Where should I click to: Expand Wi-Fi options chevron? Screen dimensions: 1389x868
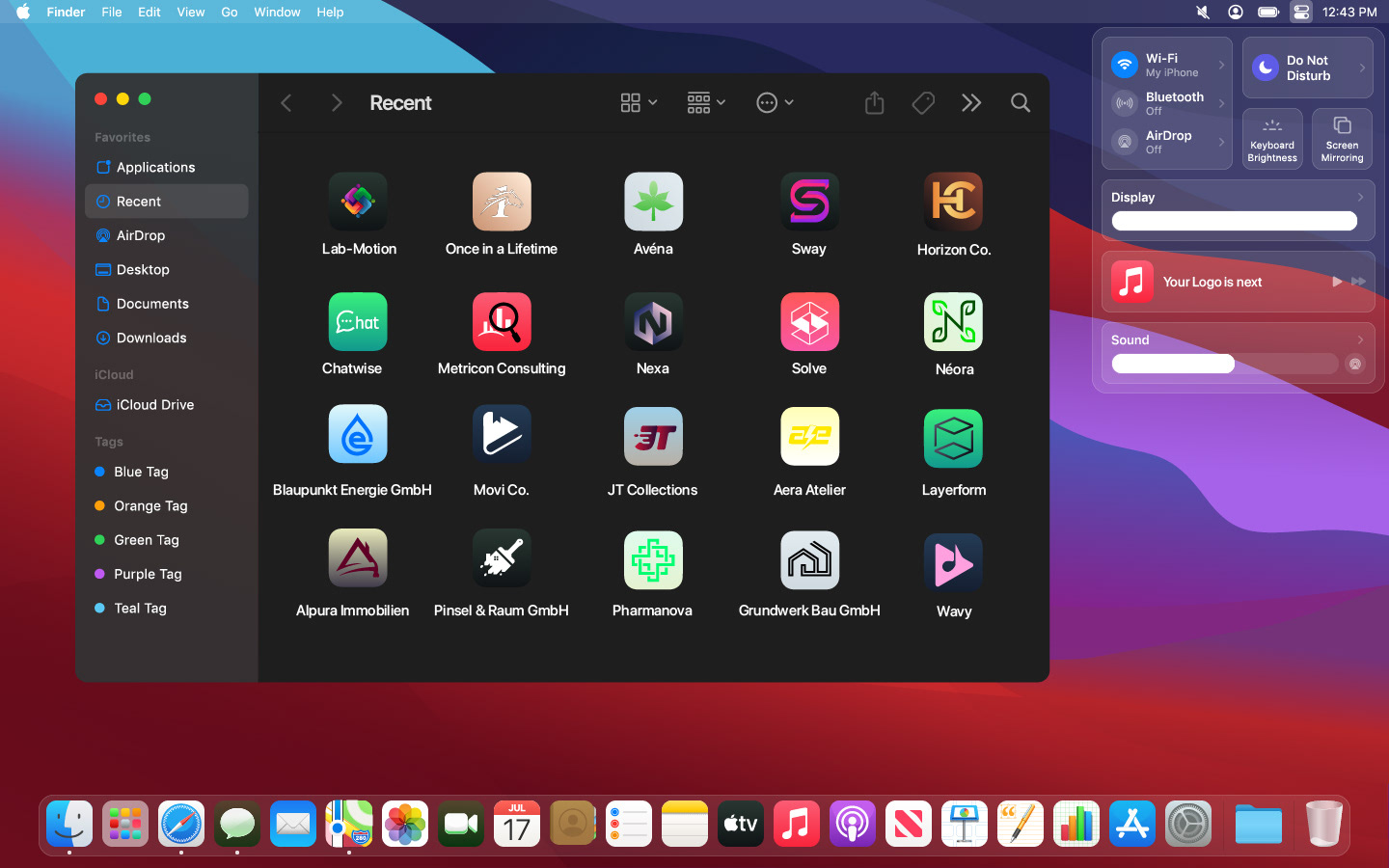click(x=1221, y=65)
